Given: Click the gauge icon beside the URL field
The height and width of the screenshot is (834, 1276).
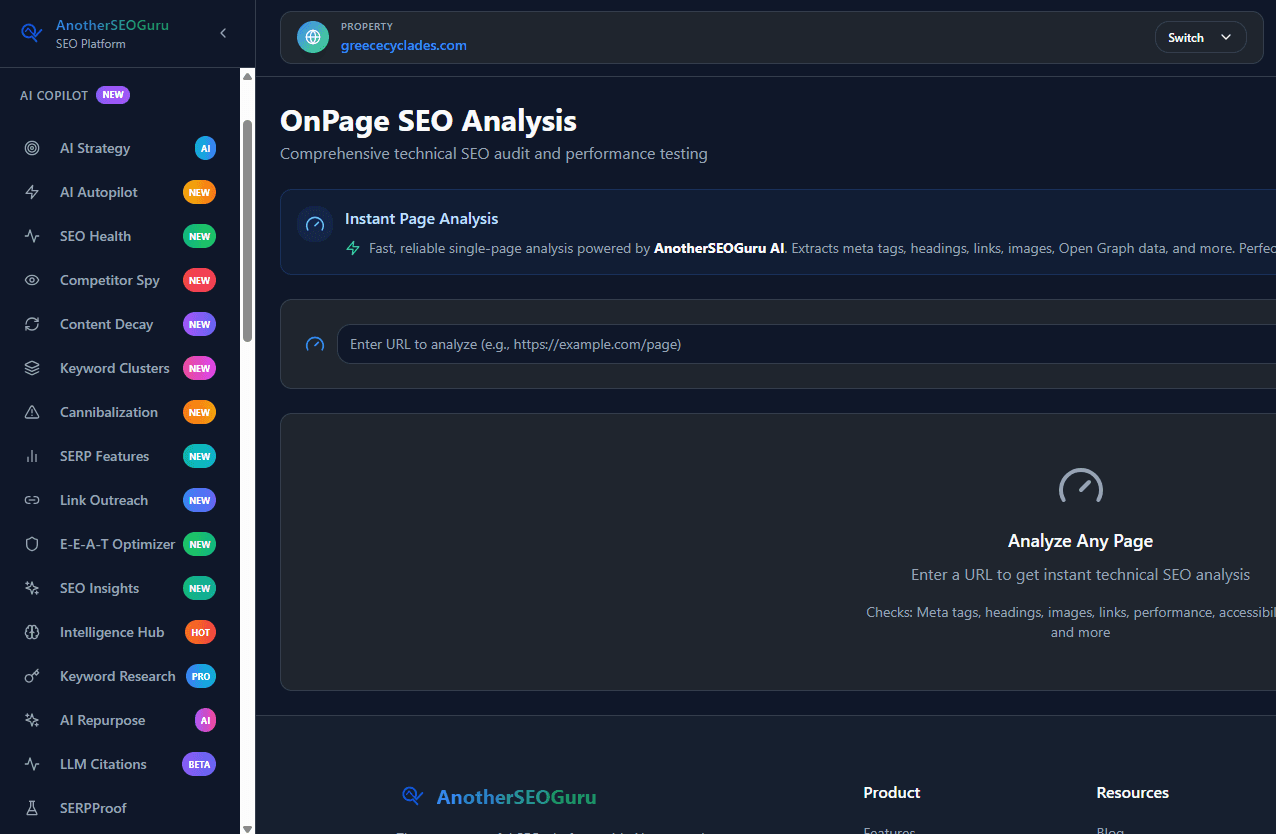Looking at the screenshot, I should click(x=315, y=344).
